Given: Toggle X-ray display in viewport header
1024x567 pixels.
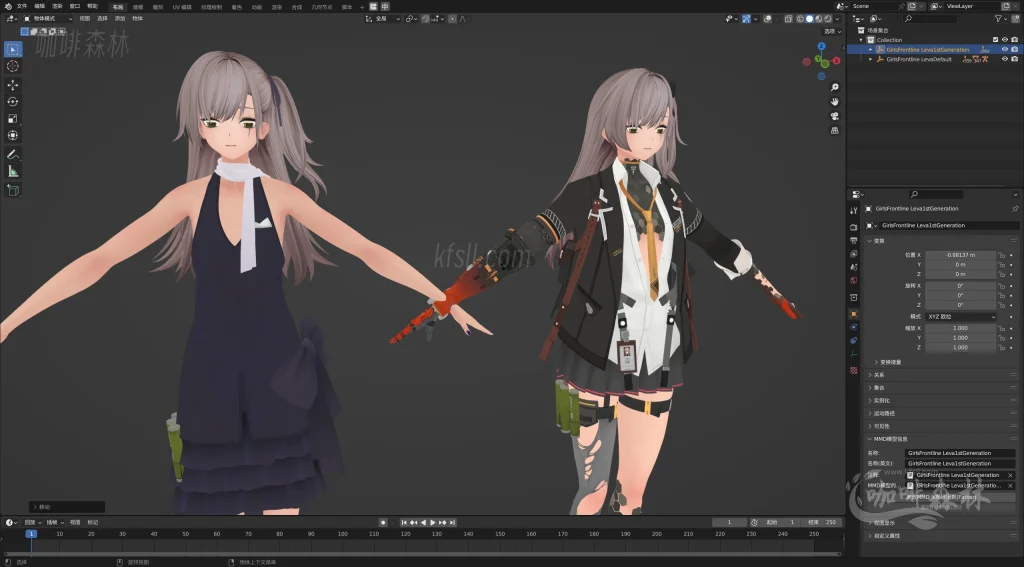Looking at the screenshot, I should point(788,19).
